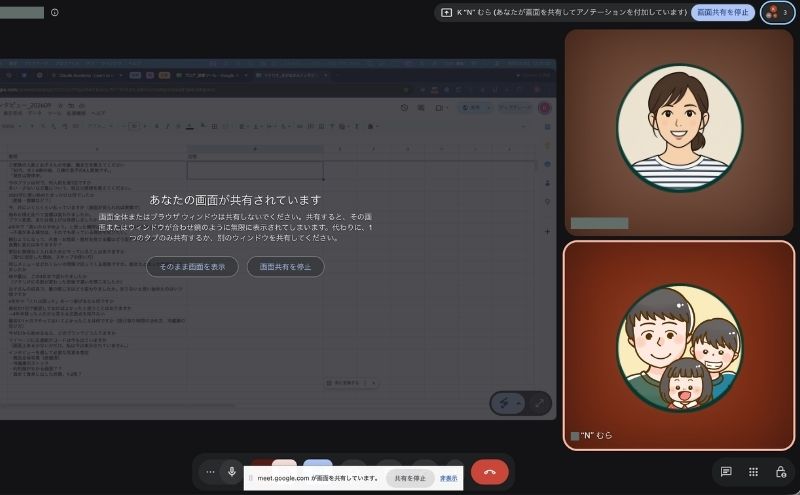Image resolution: width=800 pixels, height=495 pixels.
Task: Click the 画面共有を停止 button in the top banner
Action: 722,12
